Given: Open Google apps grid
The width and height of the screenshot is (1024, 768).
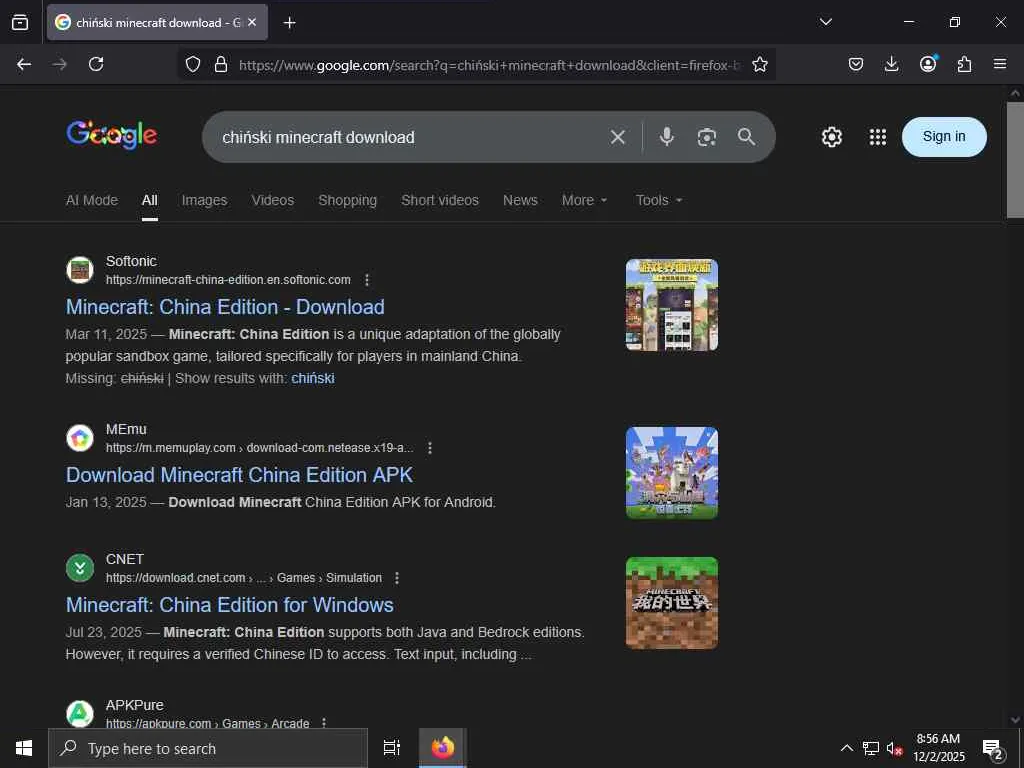Looking at the screenshot, I should click(x=878, y=136).
